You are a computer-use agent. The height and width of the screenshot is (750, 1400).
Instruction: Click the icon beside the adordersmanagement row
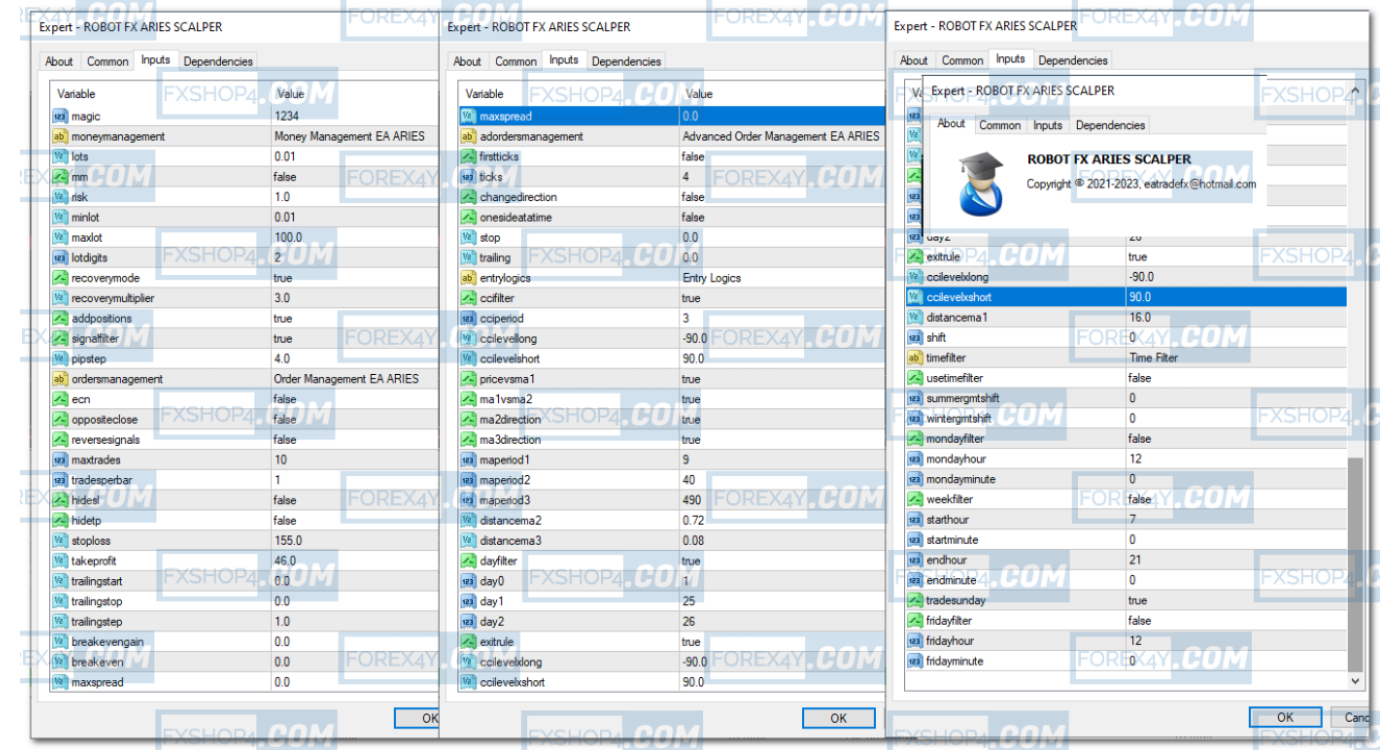point(467,136)
